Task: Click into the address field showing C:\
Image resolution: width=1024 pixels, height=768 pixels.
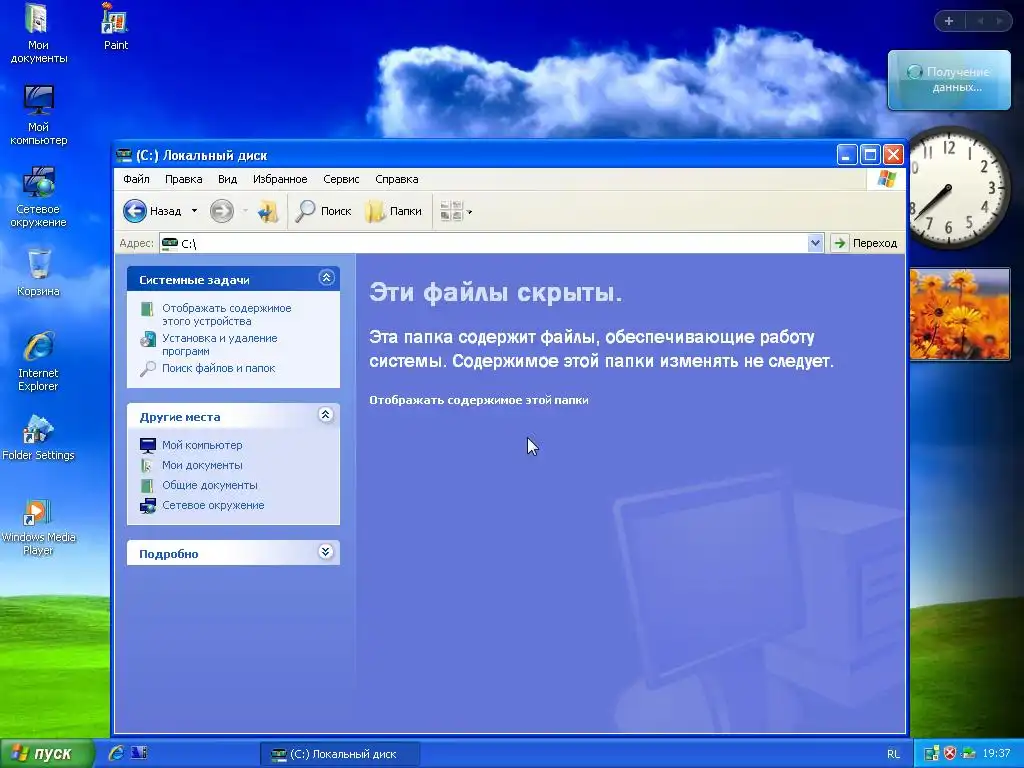Action: 483,243
